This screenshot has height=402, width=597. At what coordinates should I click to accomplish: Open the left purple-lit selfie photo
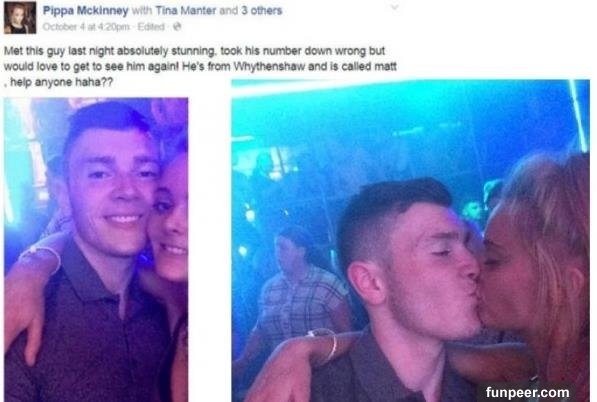point(96,250)
